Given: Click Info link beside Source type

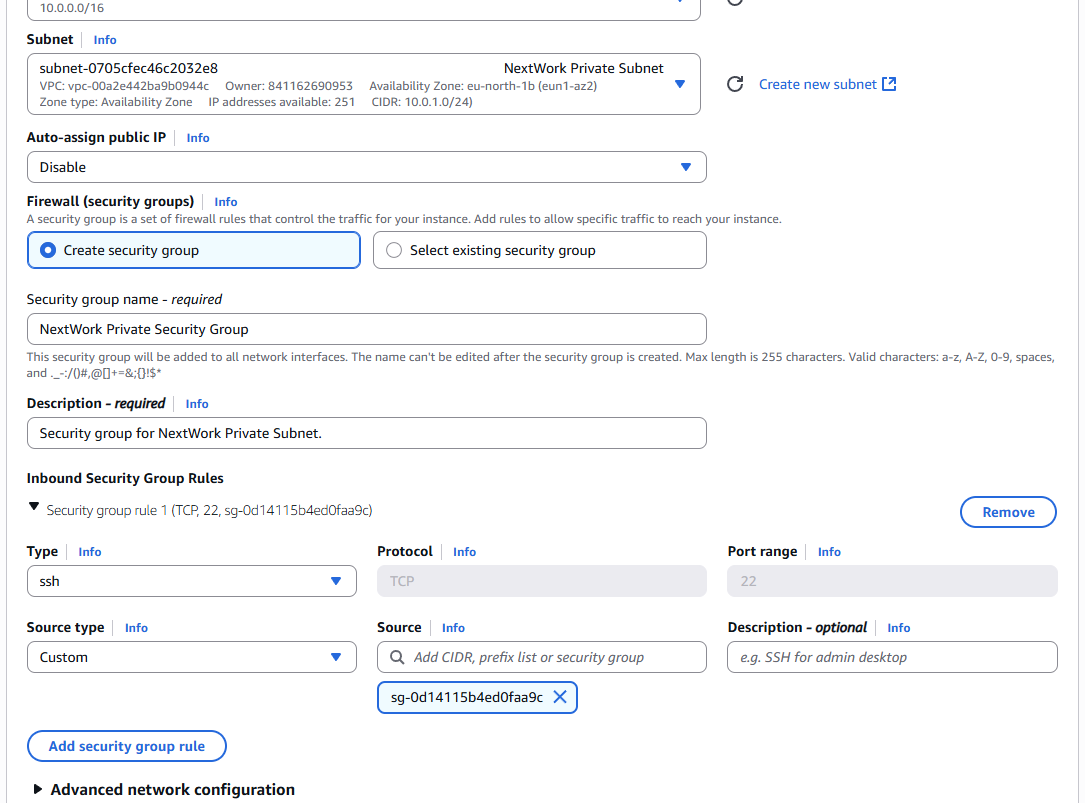Looking at the screenshot, I should [x=136, y=628].
